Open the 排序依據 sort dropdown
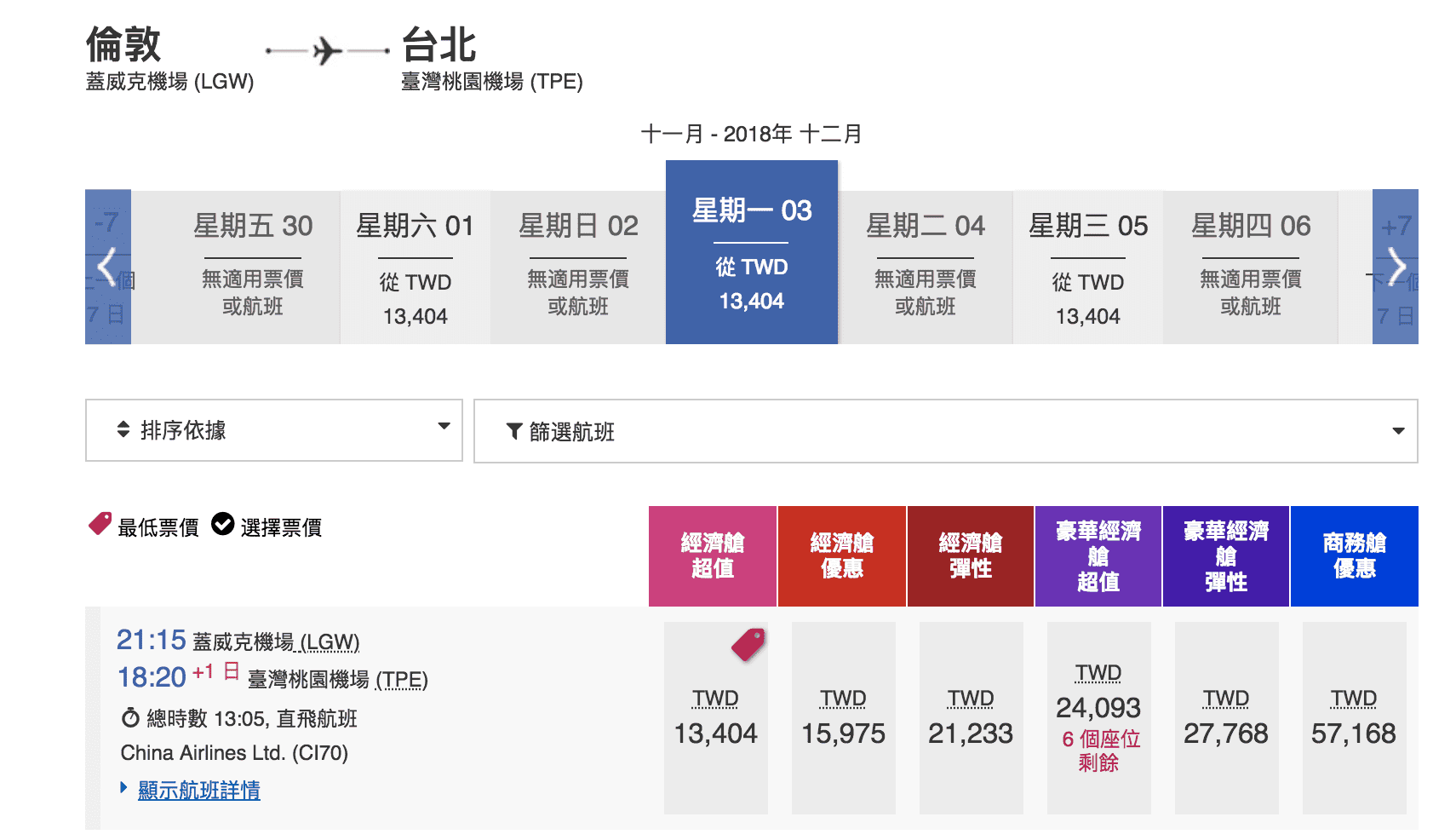 tap(274, 430)
